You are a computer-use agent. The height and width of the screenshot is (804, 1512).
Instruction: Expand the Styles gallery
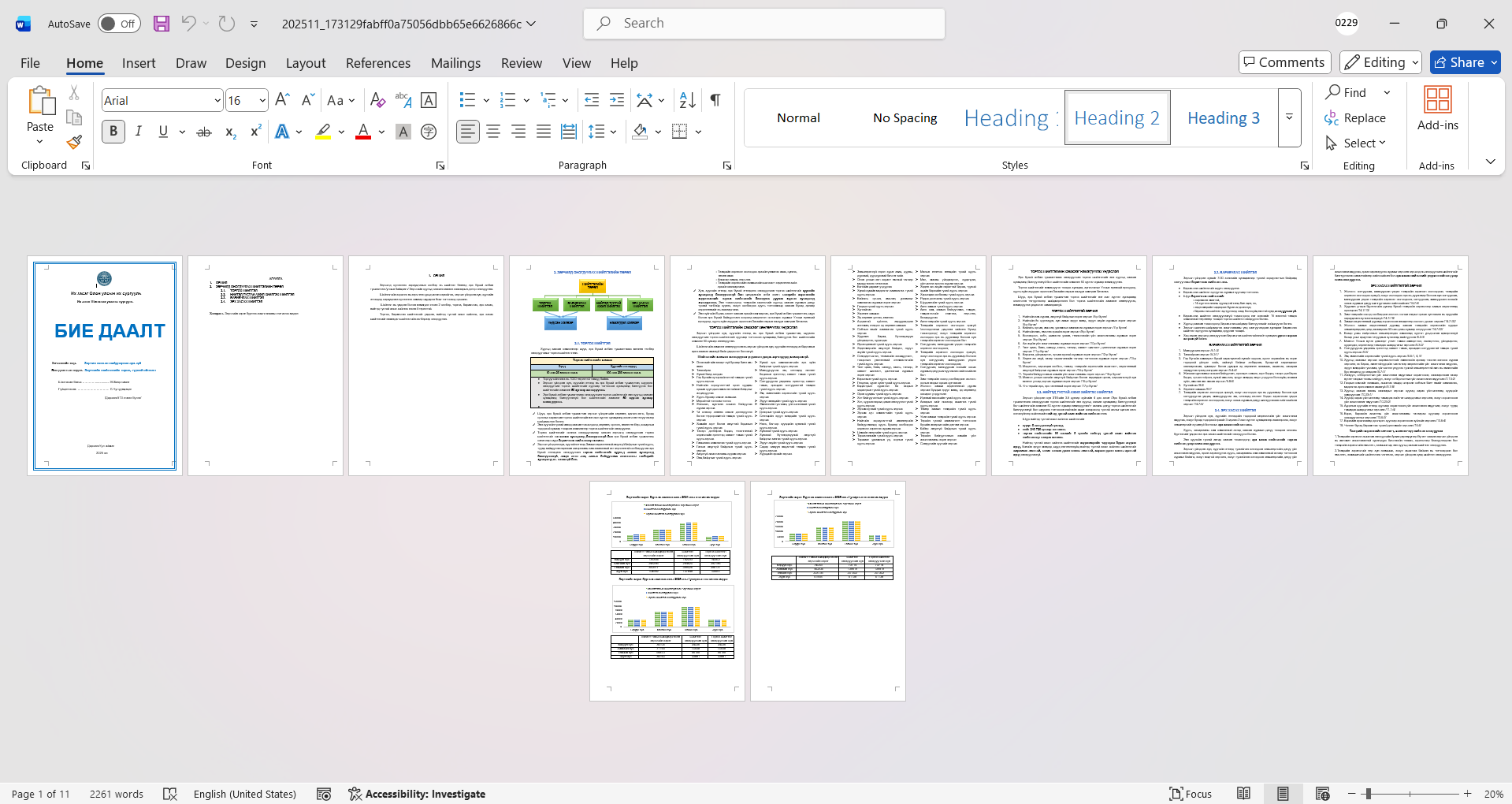pos(1289,117)
